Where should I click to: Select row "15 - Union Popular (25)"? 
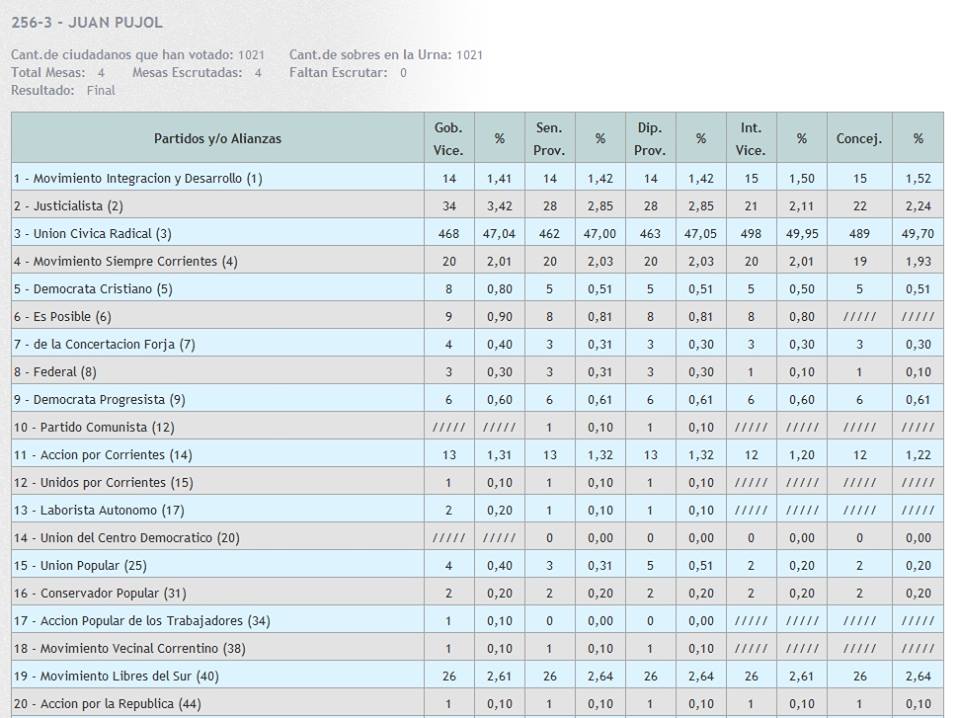click(x=478, y=565)
